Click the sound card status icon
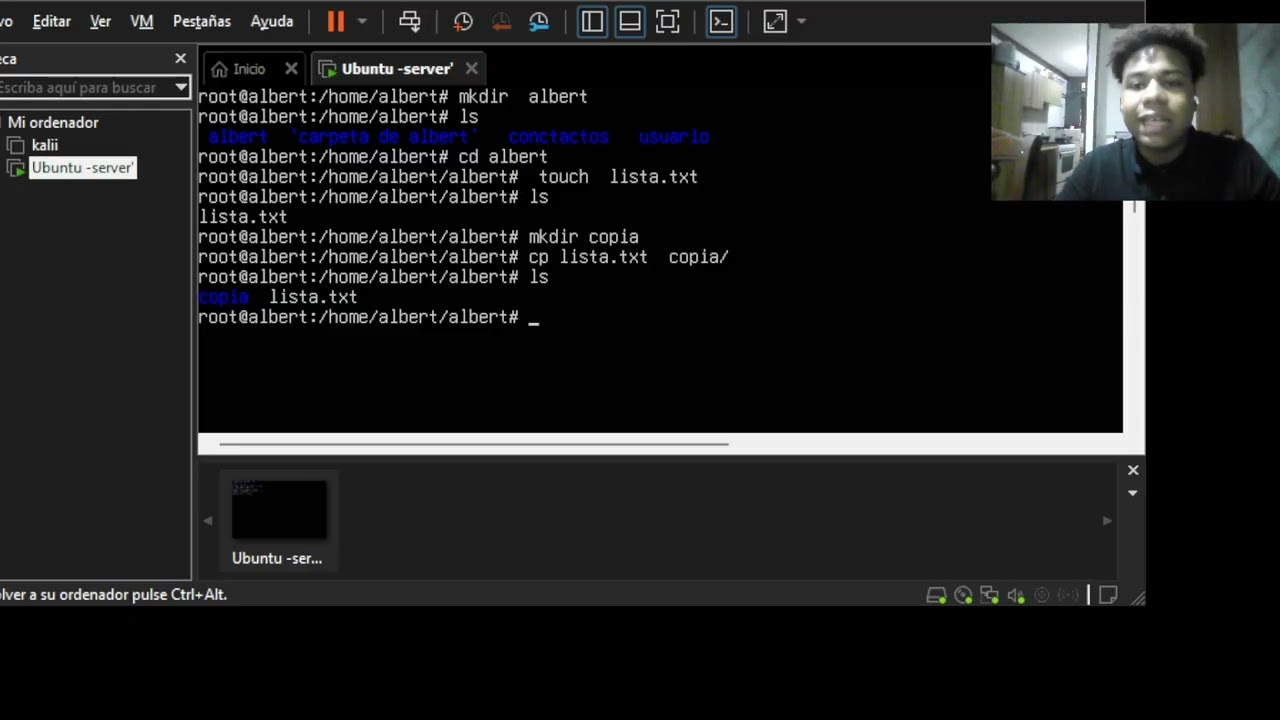The height and width of the screenshot is (720, 1280). (1016, 595)
